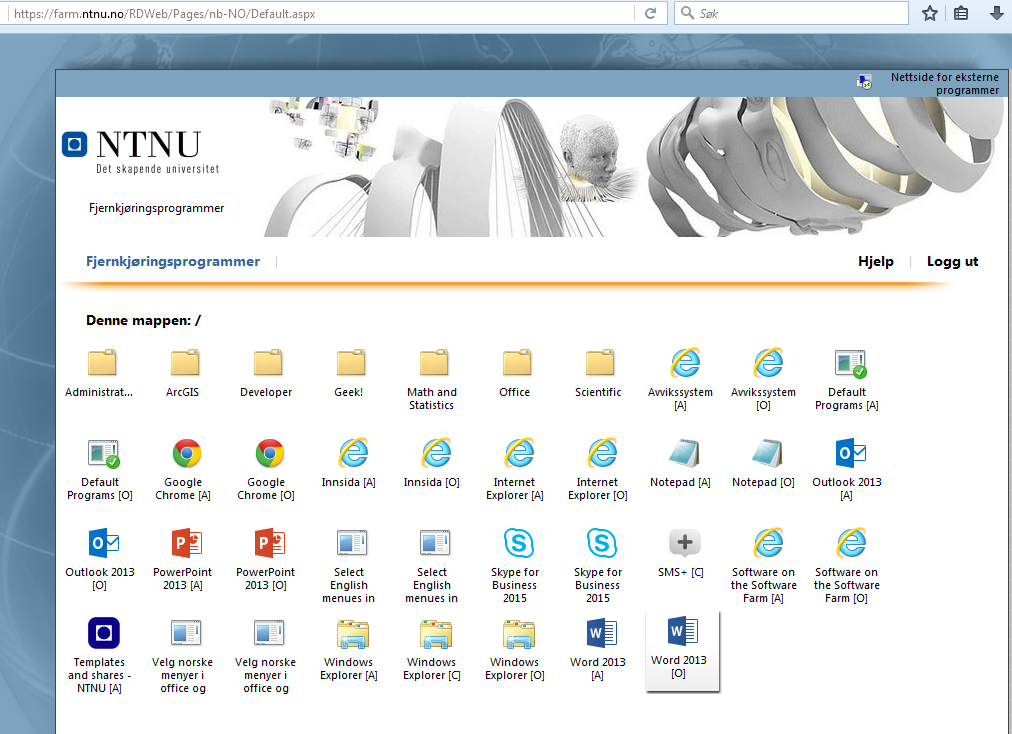Open the browser downloads arrow
Viewport: 1012px width, 734px height.
point(997,14)
